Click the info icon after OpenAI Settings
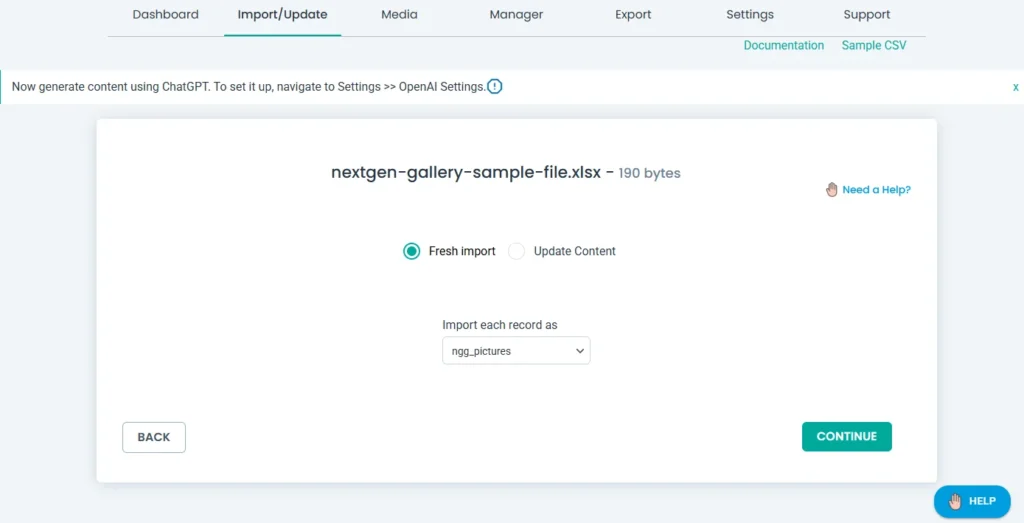 click(495, 87)
